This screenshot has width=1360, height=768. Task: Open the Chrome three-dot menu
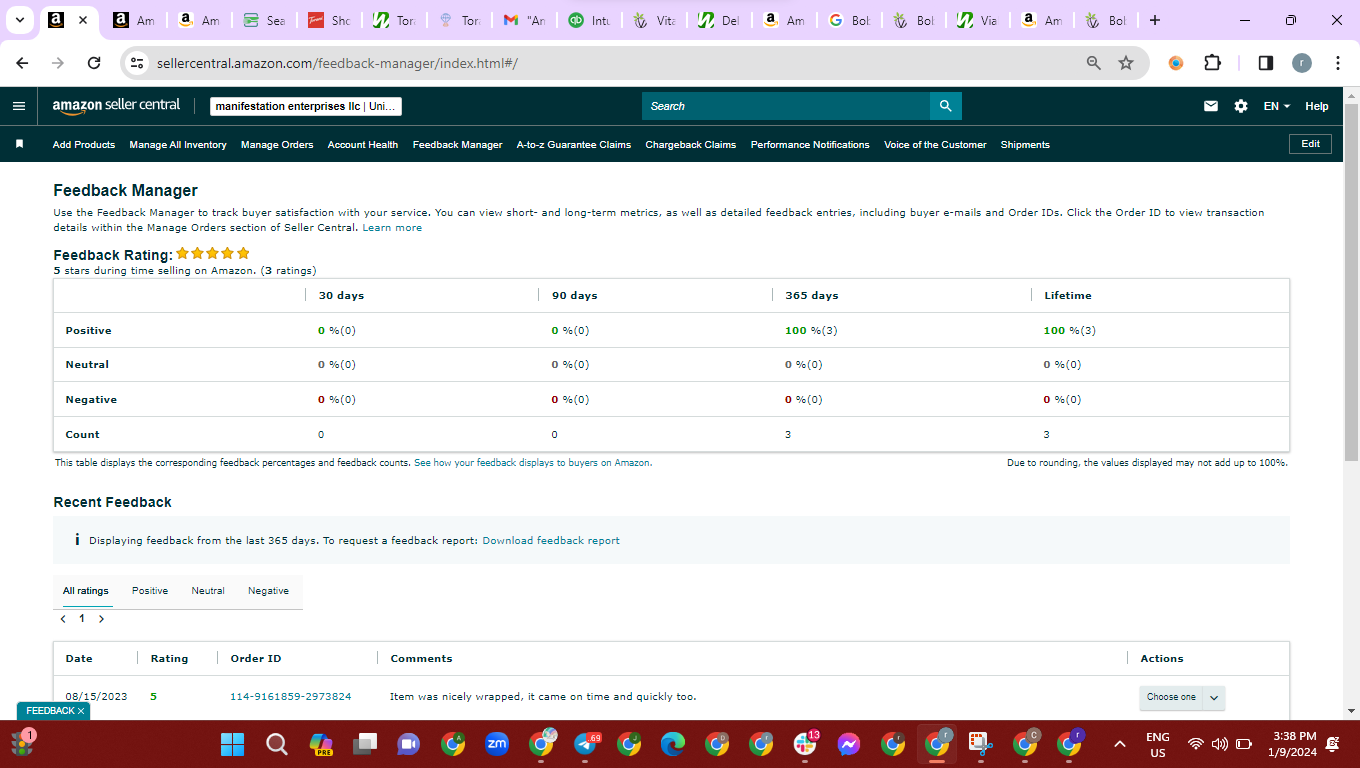tap(1338, 63)
